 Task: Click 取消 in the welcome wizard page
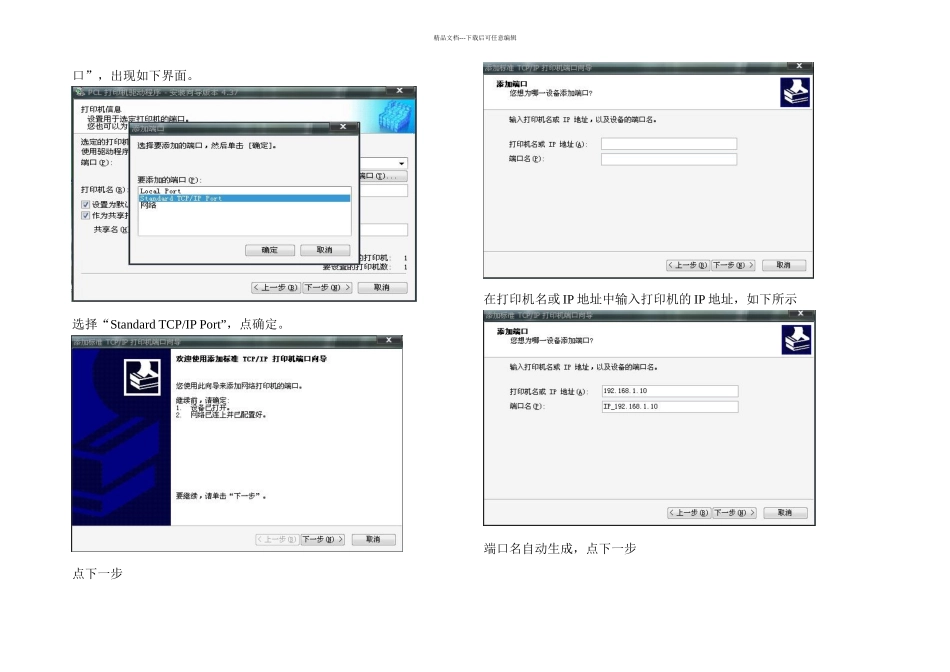point(373,539)
